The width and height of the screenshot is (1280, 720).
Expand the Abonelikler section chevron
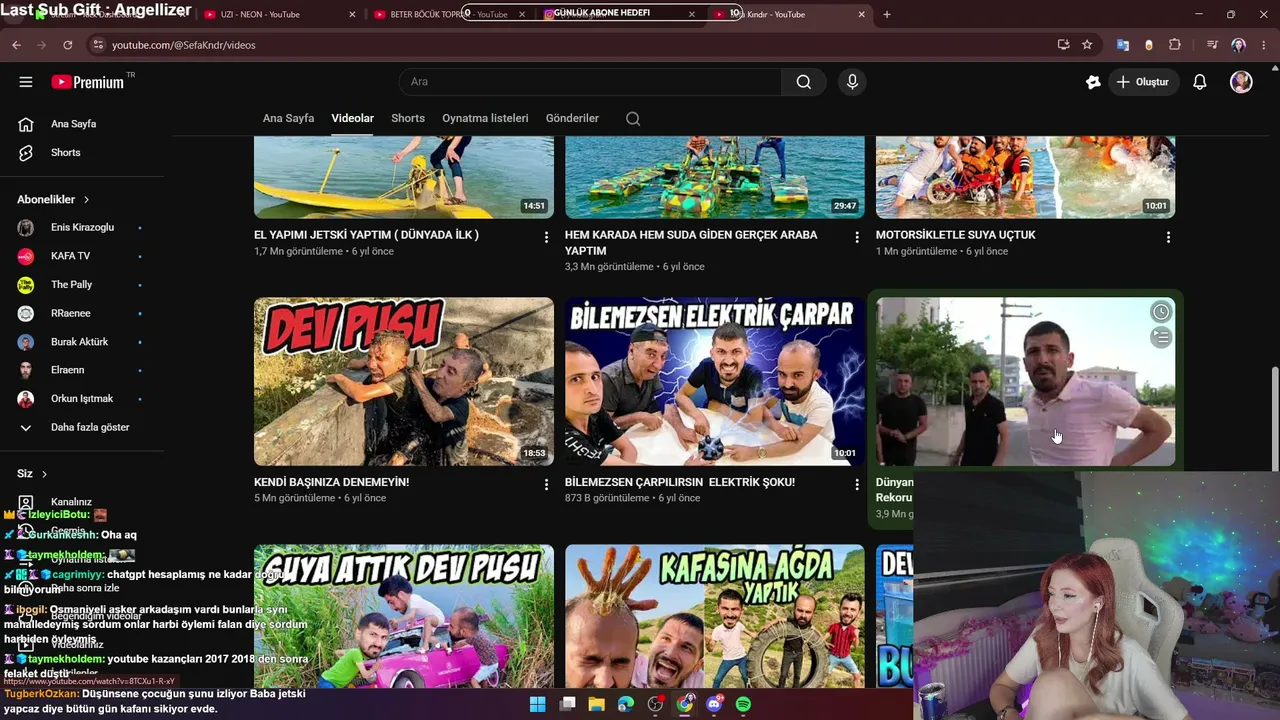pos(86,200)
